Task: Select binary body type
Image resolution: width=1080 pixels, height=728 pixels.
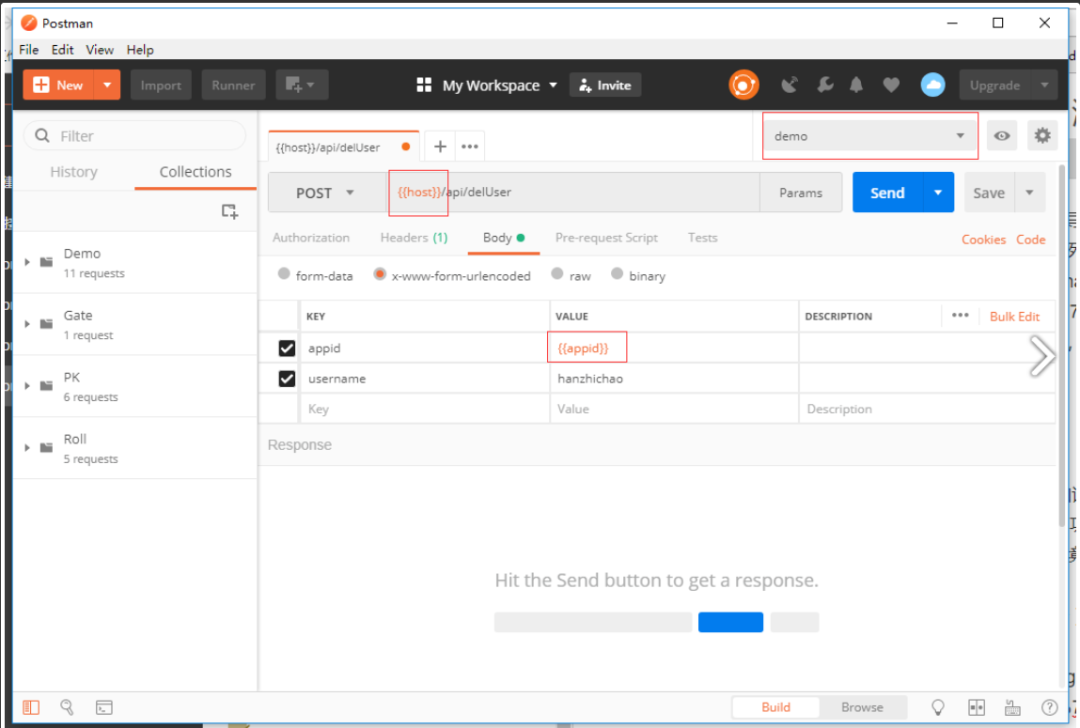Action: pyautogui.click(x=617, y=273)
